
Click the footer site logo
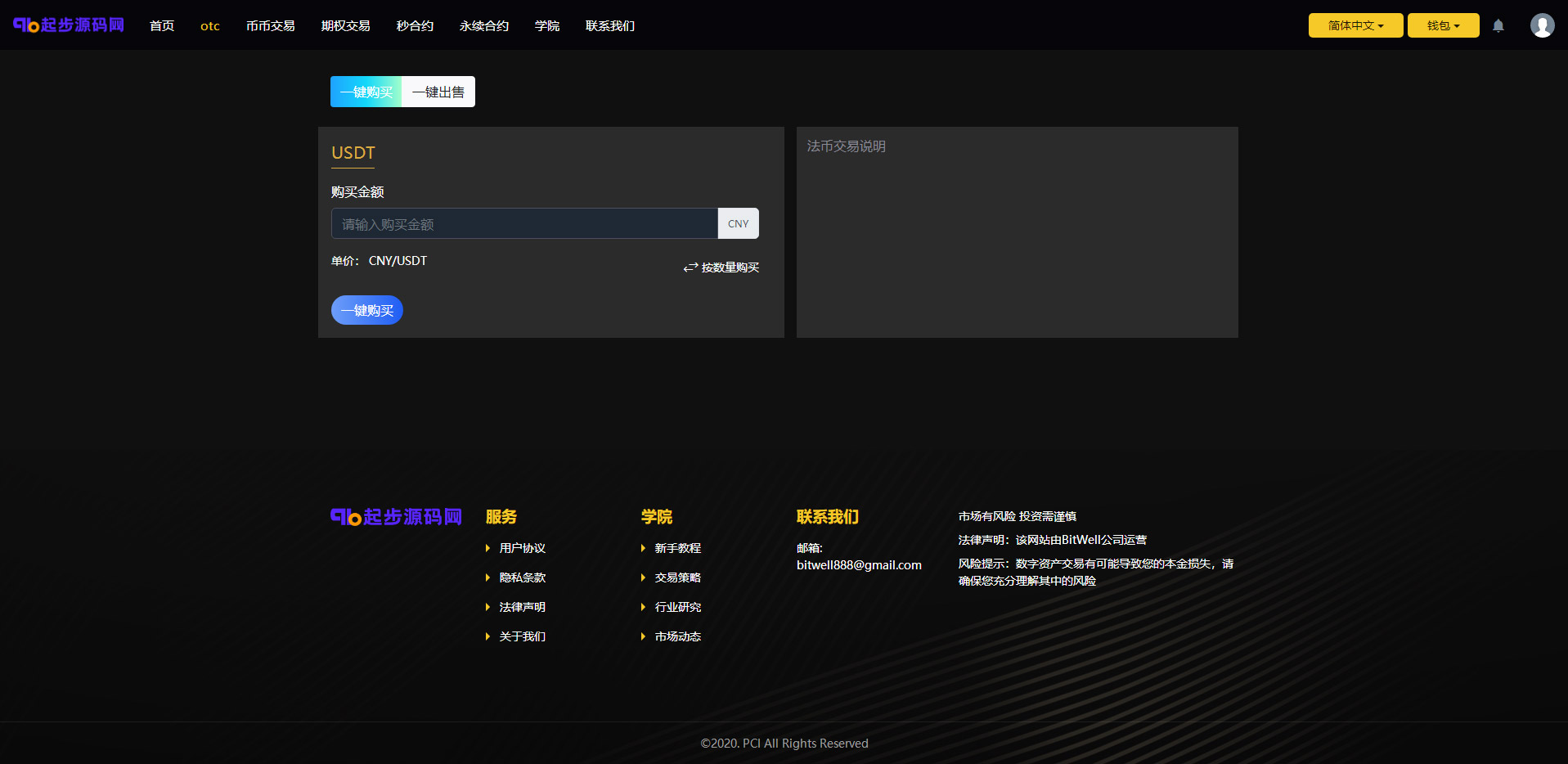click(396, 517)
